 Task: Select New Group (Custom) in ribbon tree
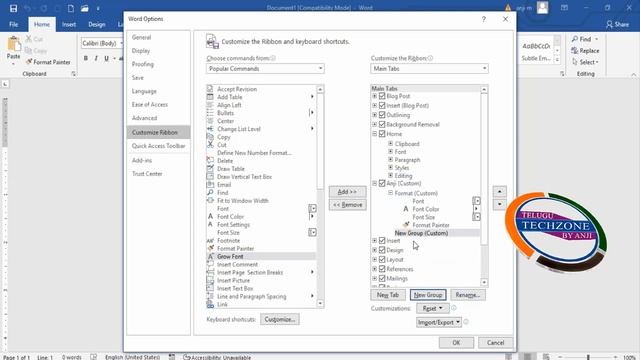[421, 233]
